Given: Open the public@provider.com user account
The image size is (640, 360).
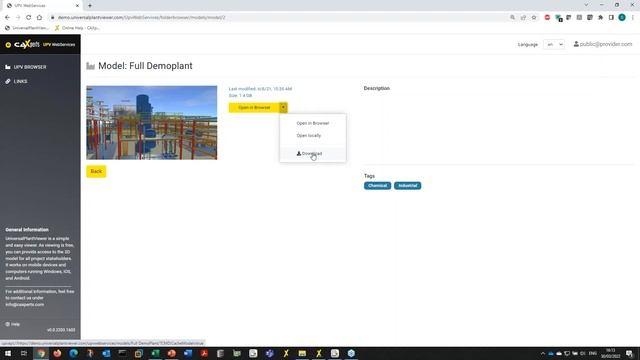Looking at the screenshot, I should pos(603,44).
